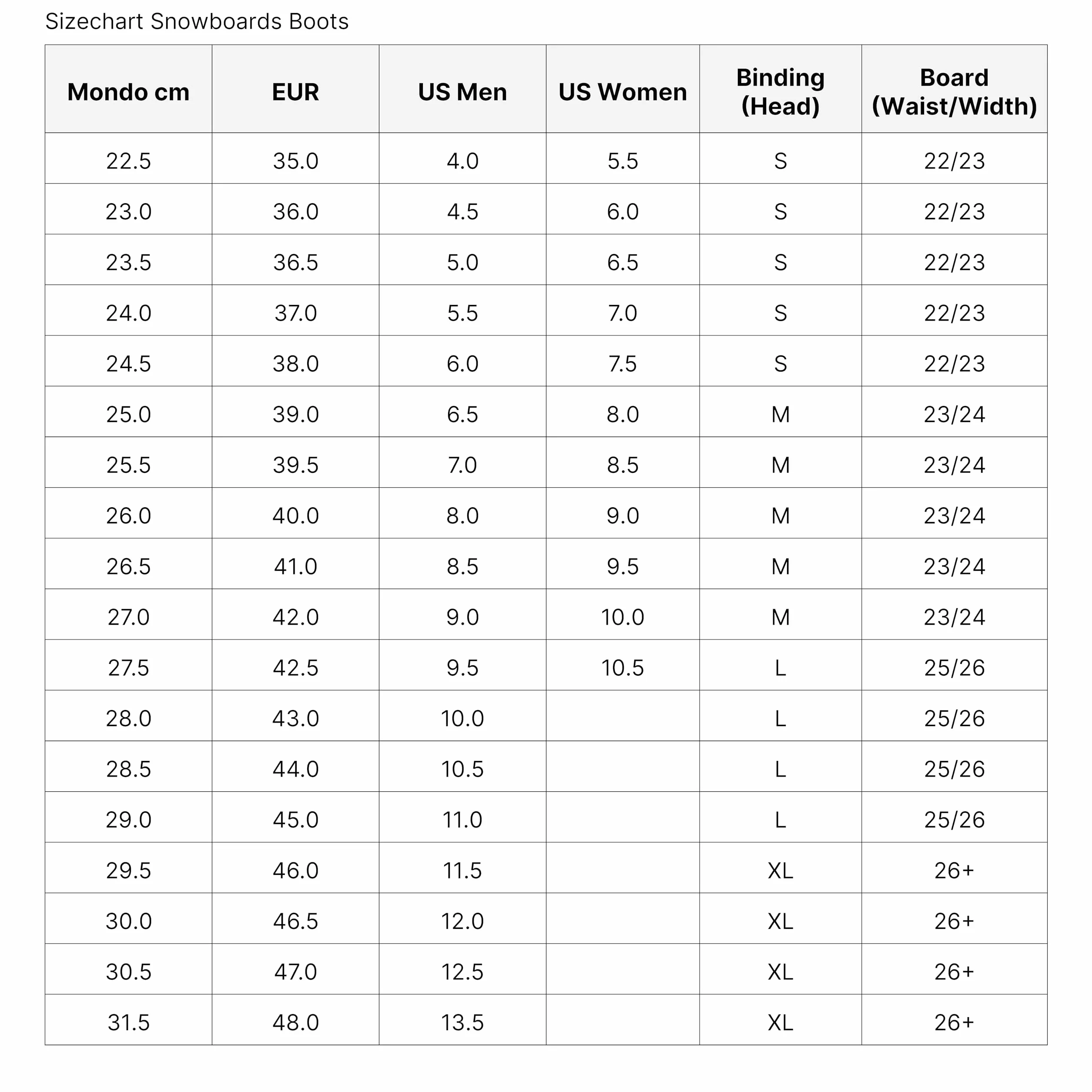The height and width of the screenshot is (1092, 1092).
Task: Click the Mondo 25.0 cell
Action: click(128, 414)
